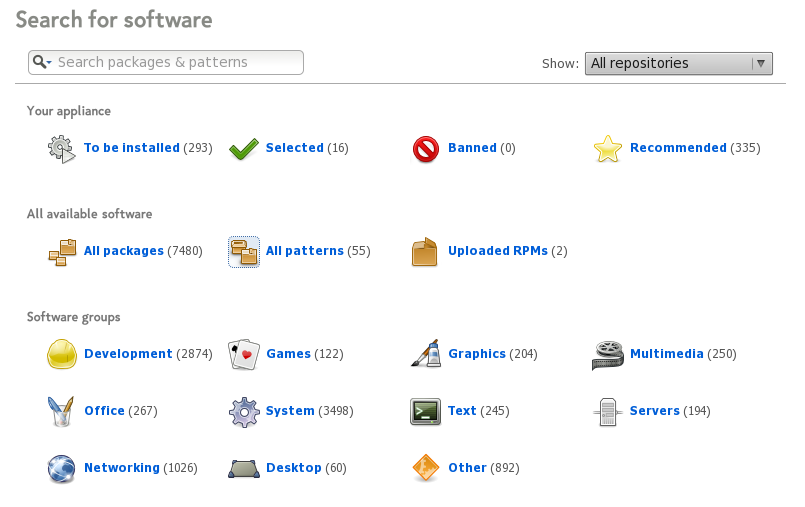
Task: Open the All packages link
Action: tap(124, 251)
